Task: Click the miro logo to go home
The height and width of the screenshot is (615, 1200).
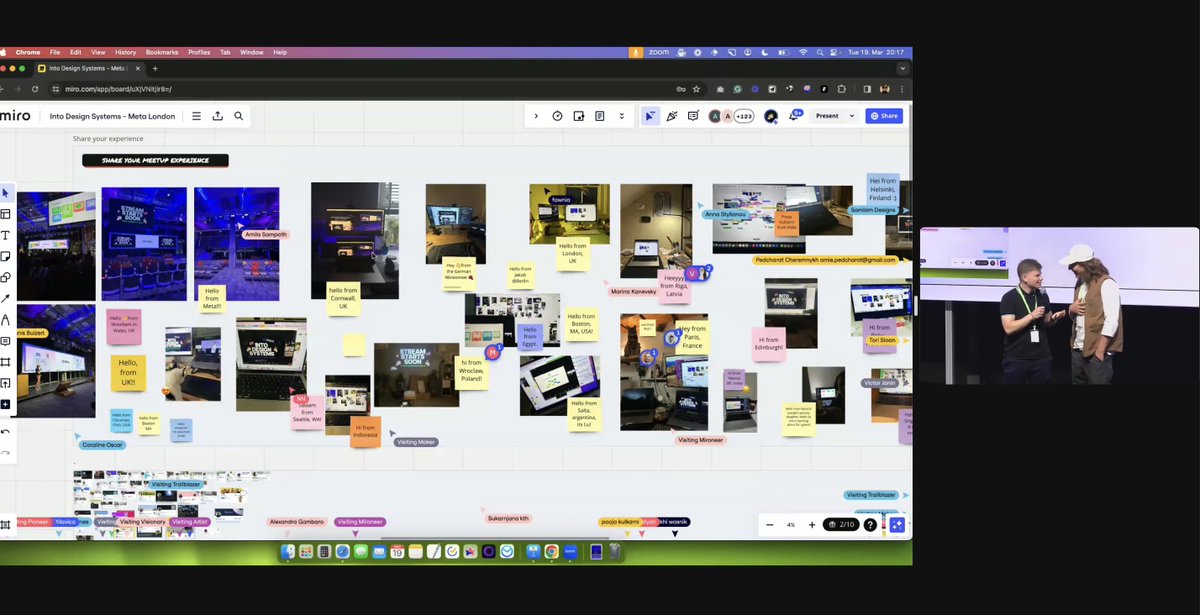Action: click(15, 116)
